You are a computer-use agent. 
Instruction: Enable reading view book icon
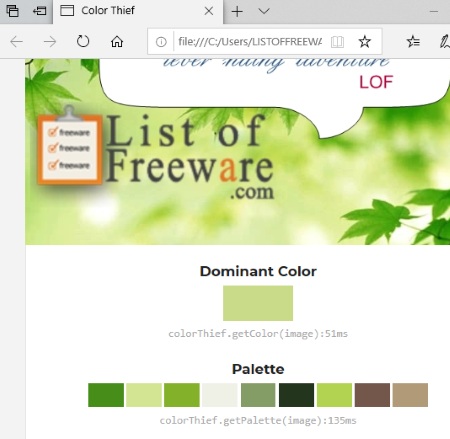tap(337, 42)
